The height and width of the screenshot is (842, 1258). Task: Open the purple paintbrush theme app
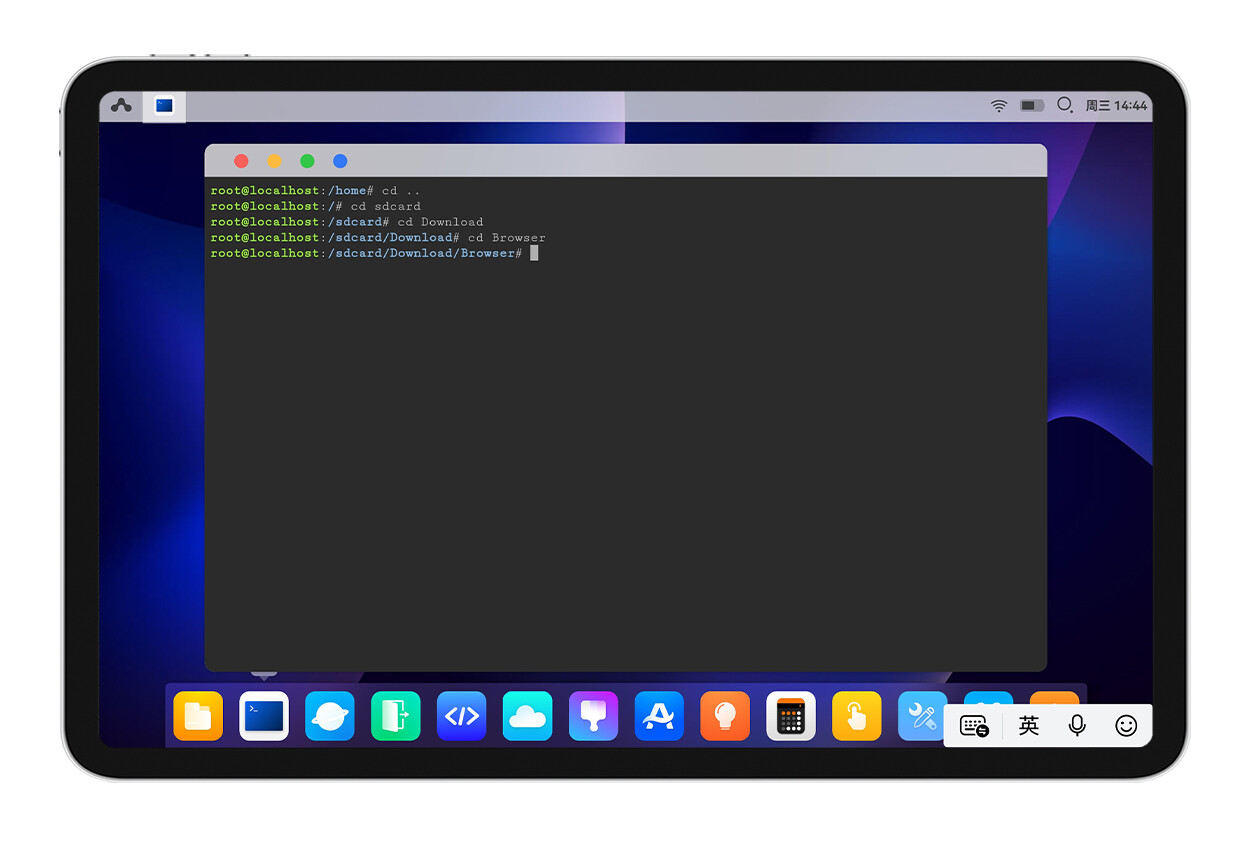(x=593, y=716)
